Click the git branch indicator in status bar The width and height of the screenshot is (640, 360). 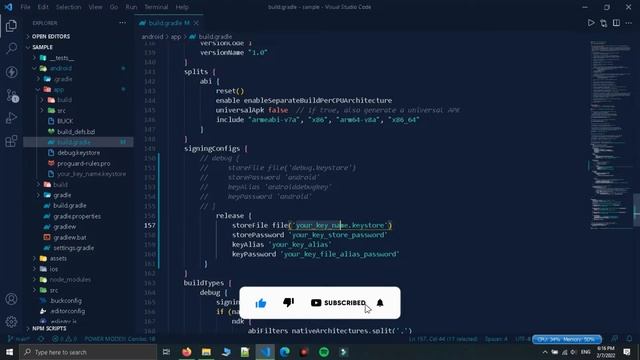(x=19, y=339)
